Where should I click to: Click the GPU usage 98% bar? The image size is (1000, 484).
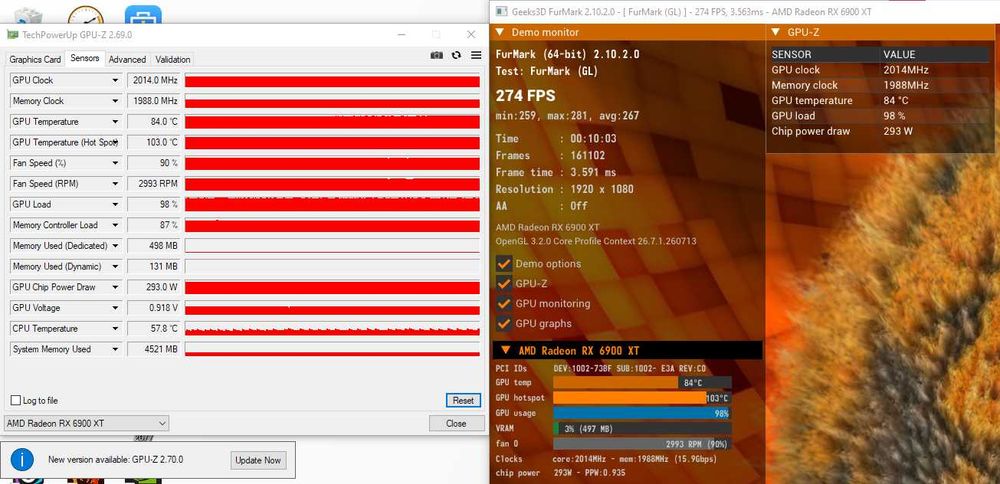(642, 413)
